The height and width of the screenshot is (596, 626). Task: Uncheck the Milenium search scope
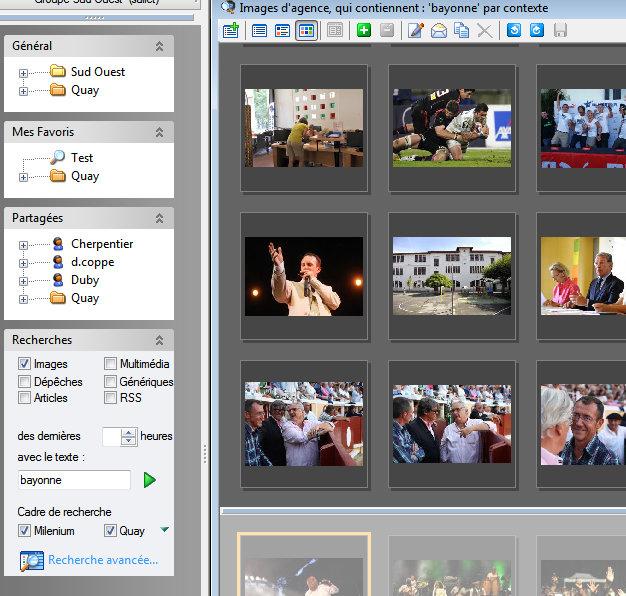pyautogui.click(x=24, y=531)
